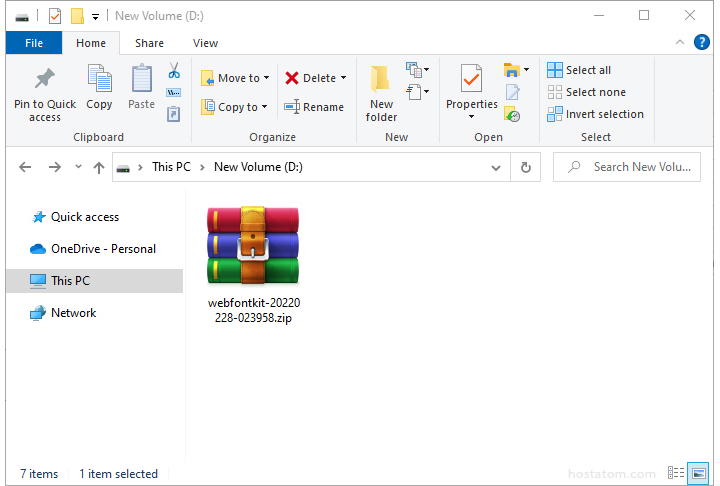The width and height of the screenshot is (720, 486).
Task: Open the View ribbon tab
Action: click(x=205, y=43)
